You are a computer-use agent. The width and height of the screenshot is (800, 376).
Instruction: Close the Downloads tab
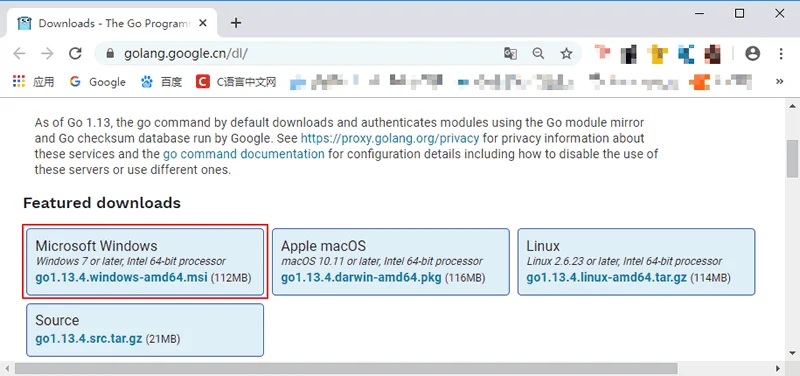pyautogui.click(x=203, y=23)
